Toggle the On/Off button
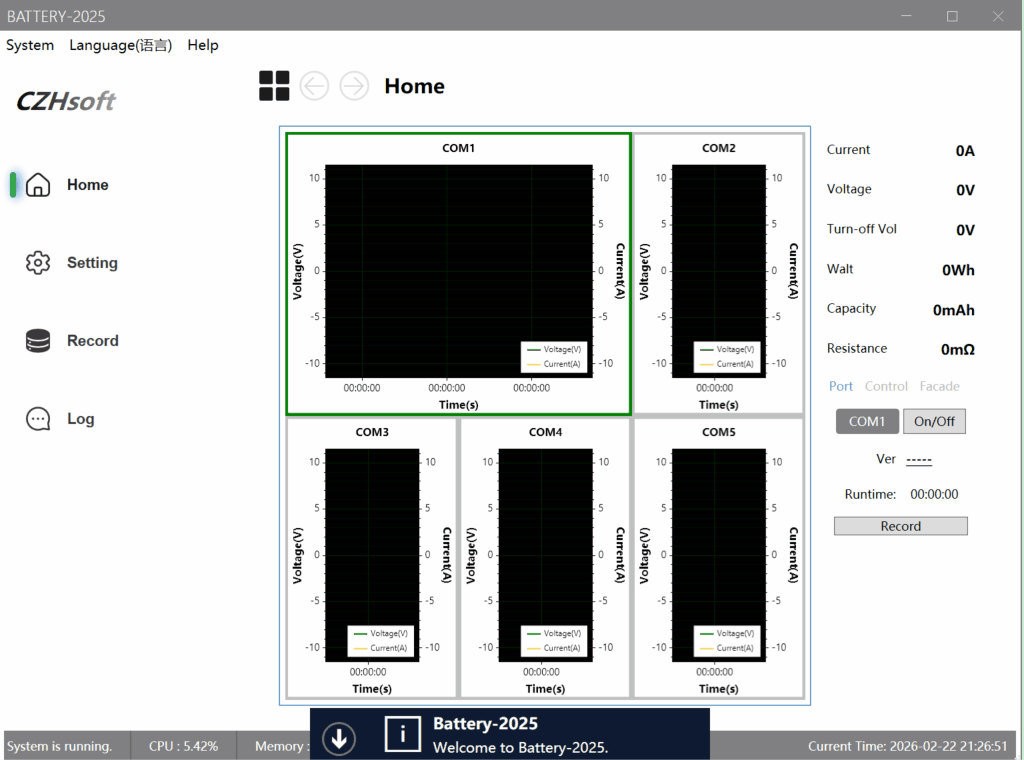 tap(935, 421)
